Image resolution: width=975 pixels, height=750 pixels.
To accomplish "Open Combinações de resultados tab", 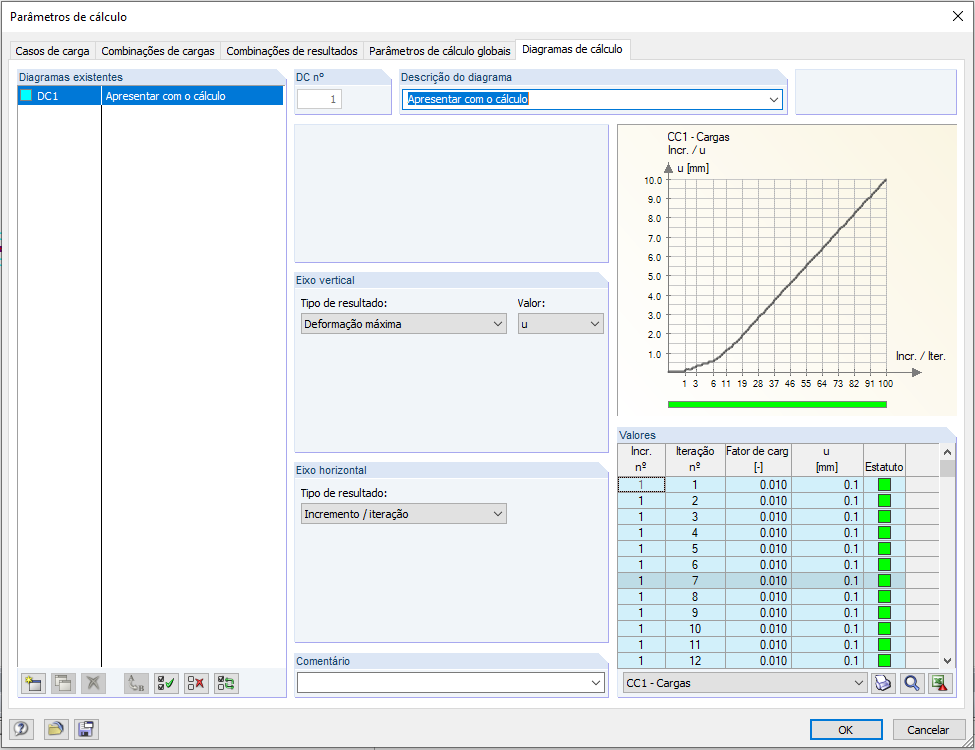I will pos(292,51).
